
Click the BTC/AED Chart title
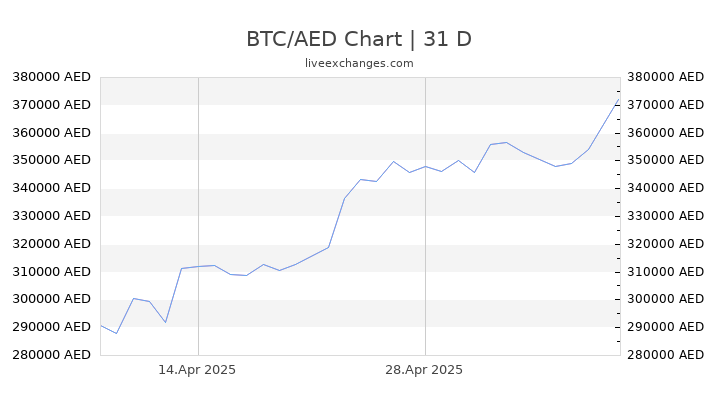359,39
